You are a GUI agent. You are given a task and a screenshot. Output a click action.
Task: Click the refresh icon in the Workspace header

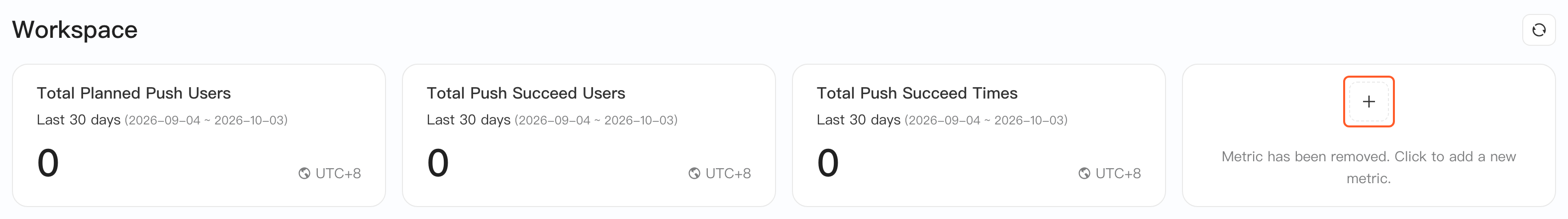coord(1539,30)
